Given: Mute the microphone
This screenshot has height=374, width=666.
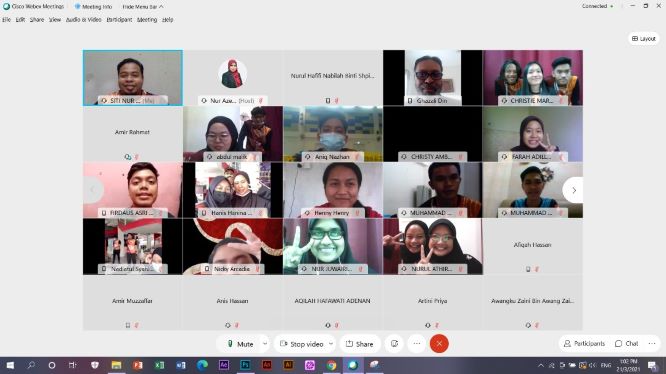Looking at the screenshot, I should 240,344.
